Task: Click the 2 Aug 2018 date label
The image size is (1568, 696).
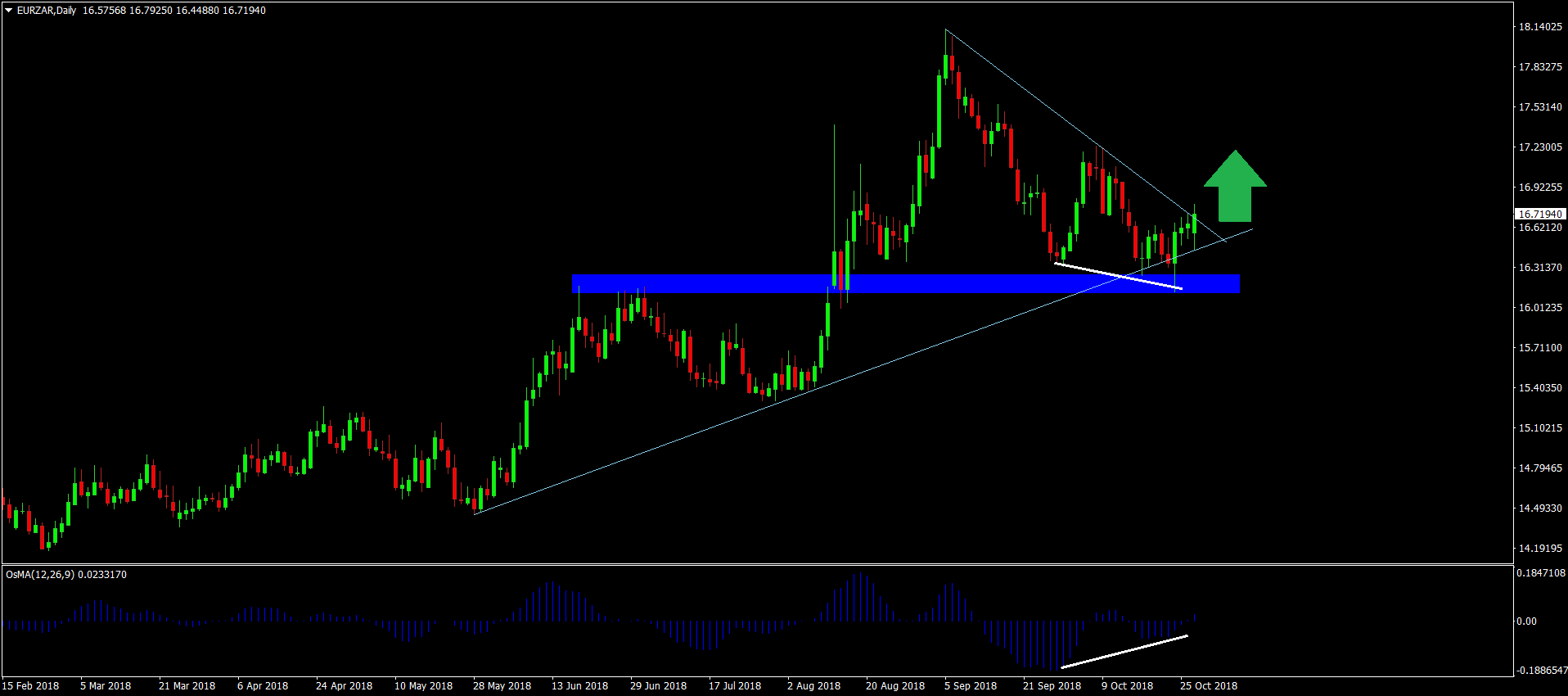Action: pos(813,686)
